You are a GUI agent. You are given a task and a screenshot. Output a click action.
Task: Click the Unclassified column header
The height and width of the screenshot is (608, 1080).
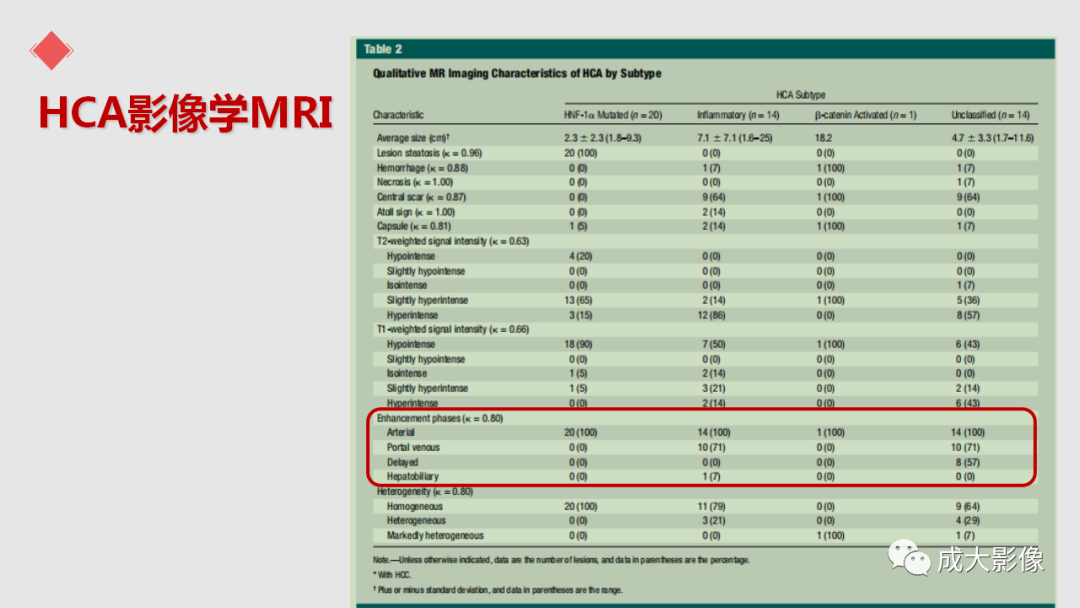(x=990, y=115)
